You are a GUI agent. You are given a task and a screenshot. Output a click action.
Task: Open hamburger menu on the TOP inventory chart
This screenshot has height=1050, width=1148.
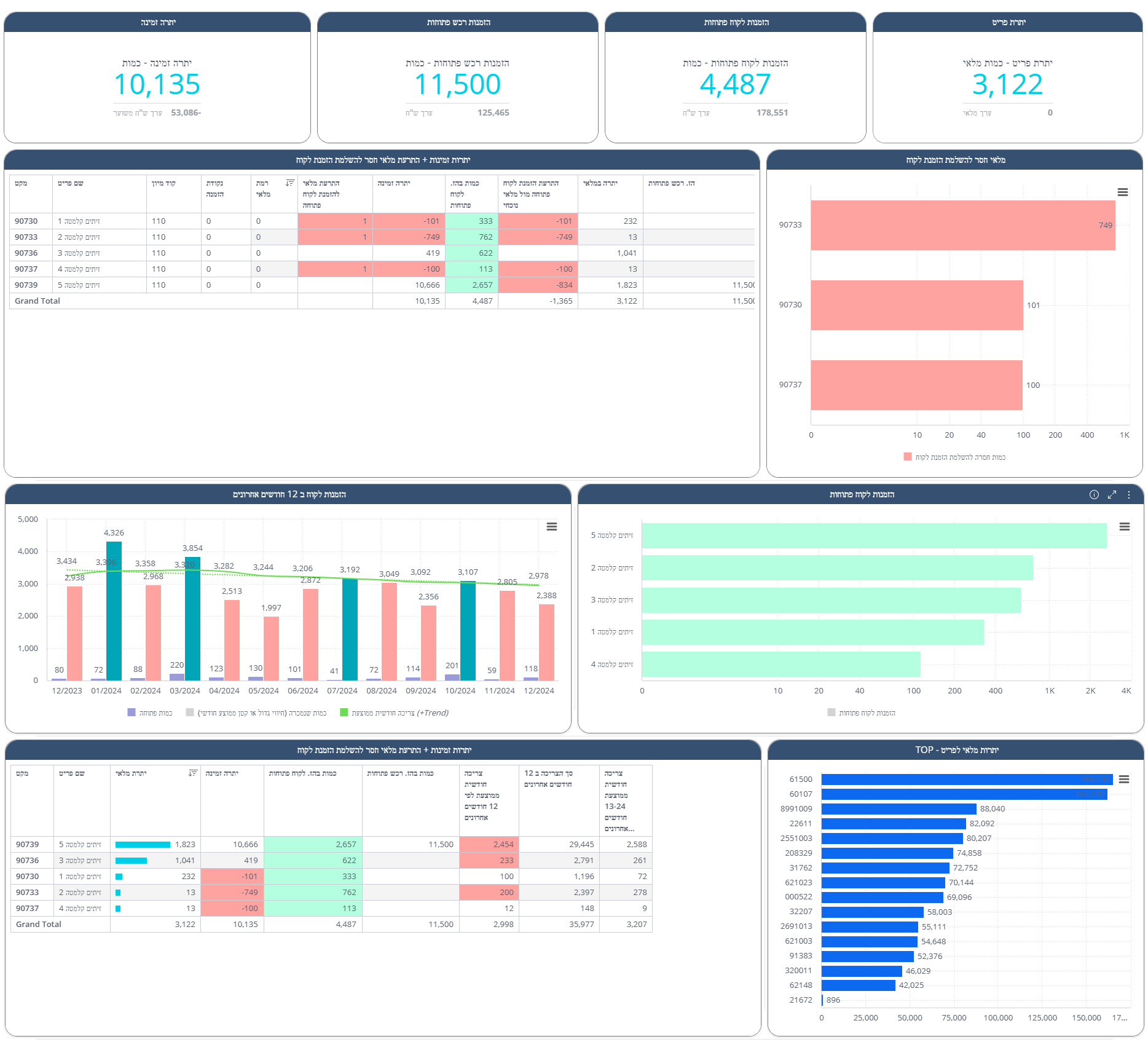click(1124, 780)
